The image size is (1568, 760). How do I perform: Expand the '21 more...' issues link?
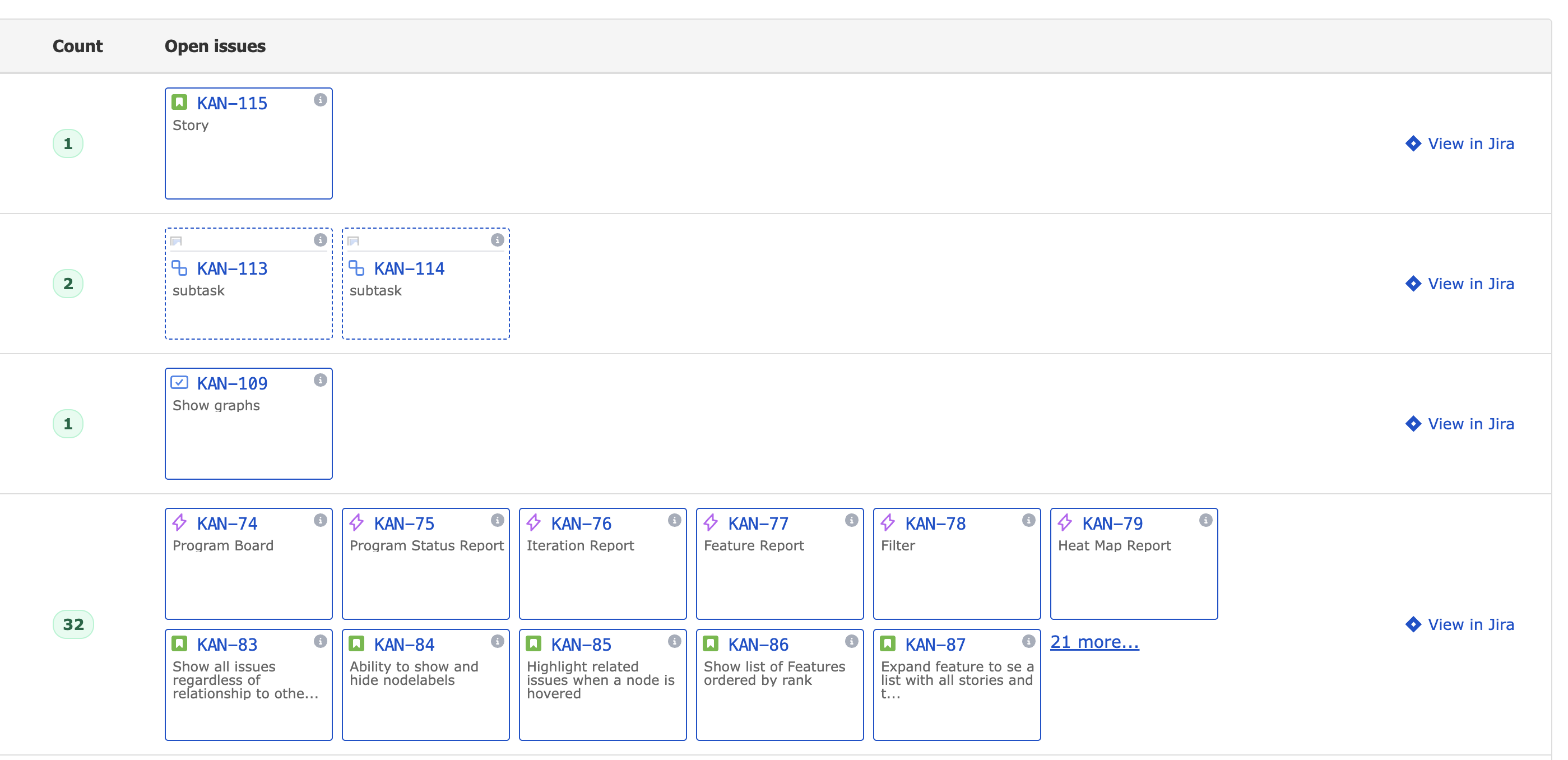click(x=1094, y=642)
